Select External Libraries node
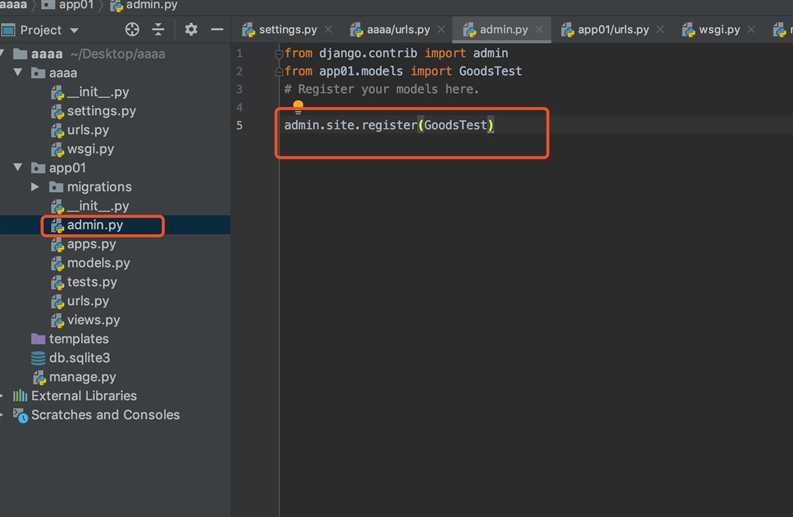Screen dimensions: 793x517 pyautogui.click(x=83, y=396)
